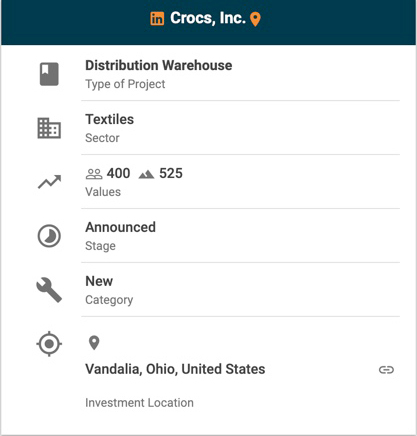The image size is (417, 436).
Task: Select the Distribution Warehouse text
Action: coord(159,65)
